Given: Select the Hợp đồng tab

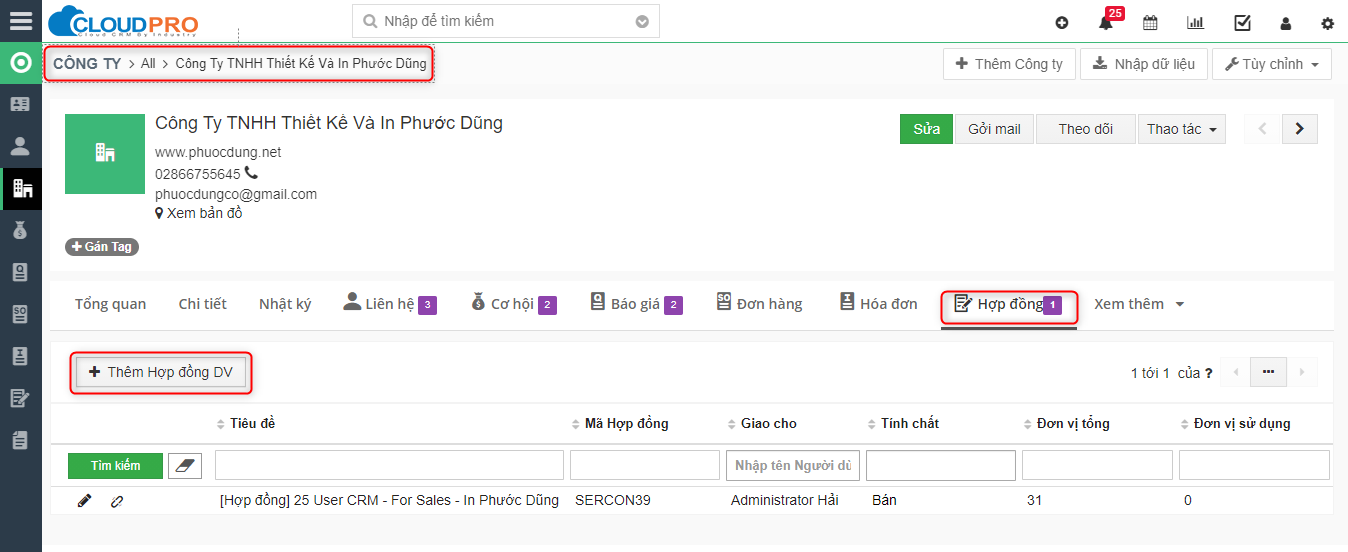Looking at the screenshot, I should [1008, 304].
